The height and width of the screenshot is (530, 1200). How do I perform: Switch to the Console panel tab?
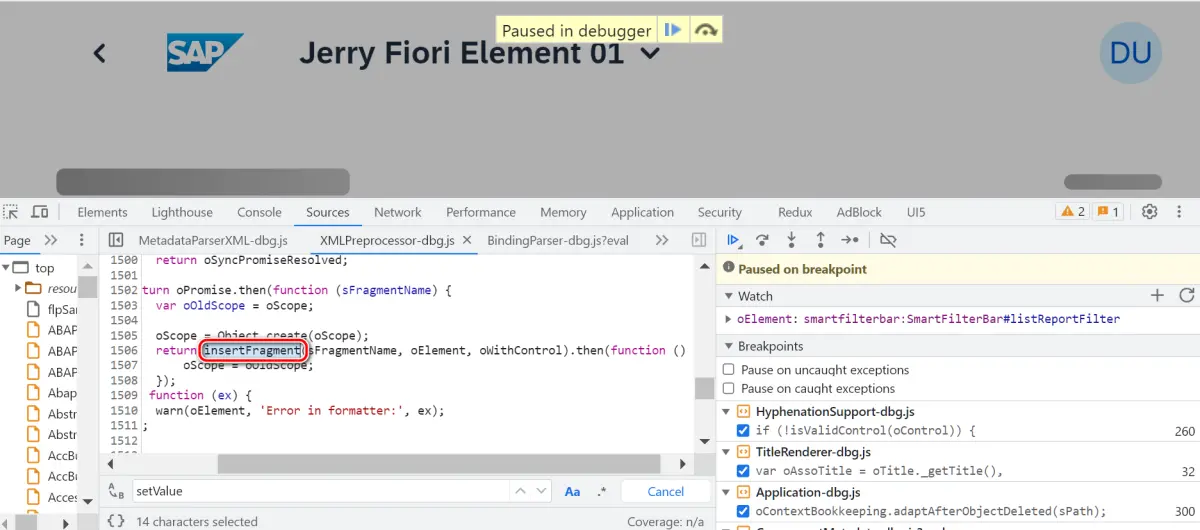(259, 212)
